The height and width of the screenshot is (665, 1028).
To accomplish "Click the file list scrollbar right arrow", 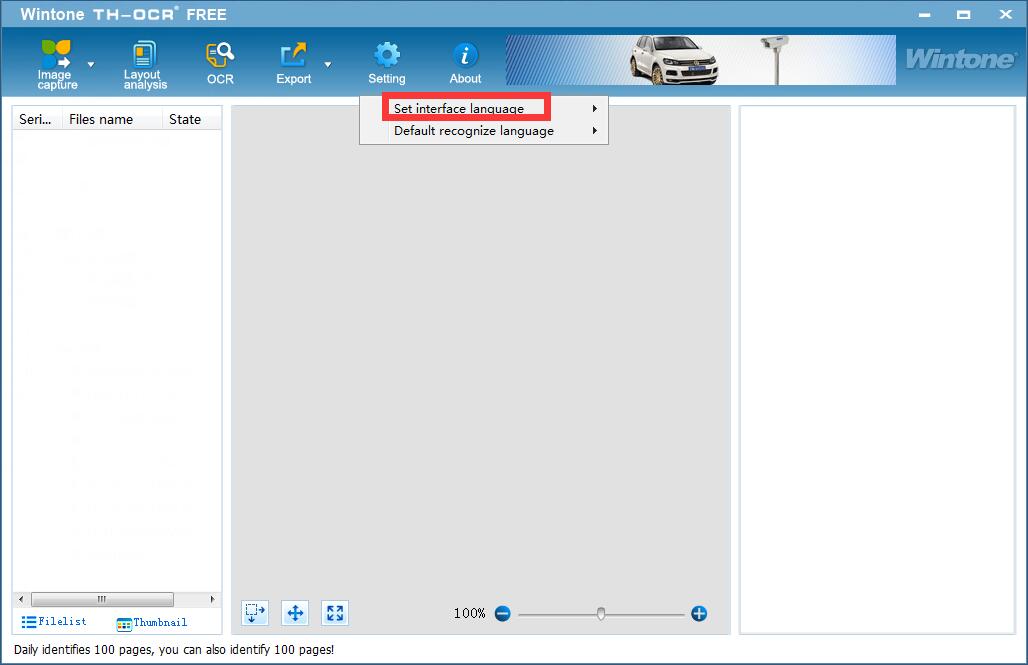I will 213,599.
